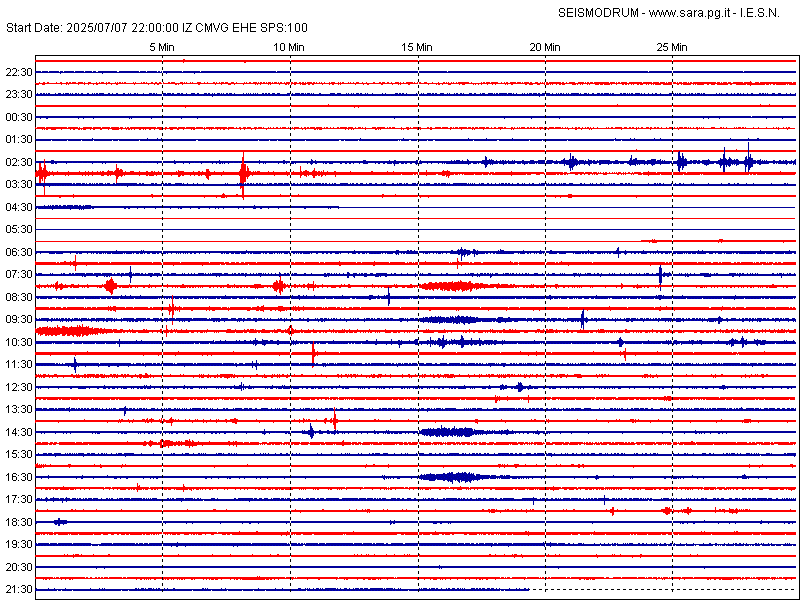Click the 01:30 time label

[19, 139]
